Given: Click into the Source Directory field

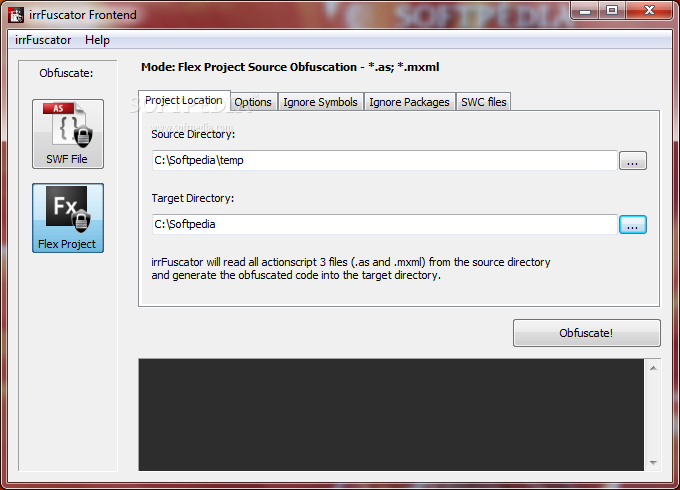Looking at the screenshot, I should [385, 160].
